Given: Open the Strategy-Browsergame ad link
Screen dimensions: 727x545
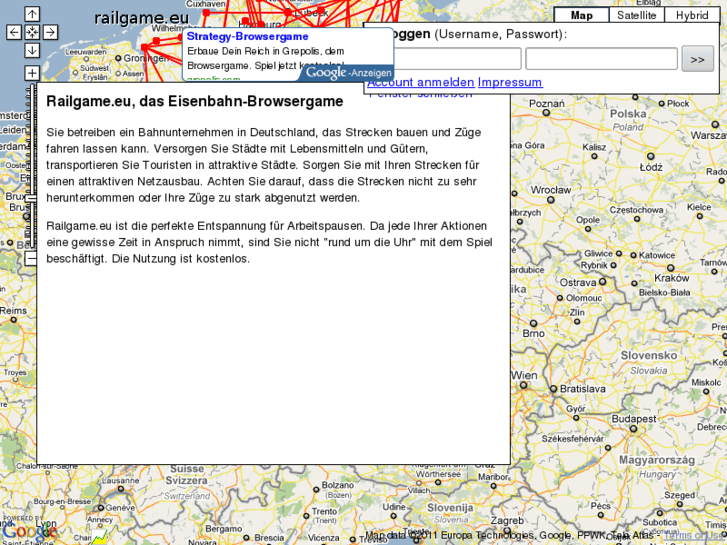Looking at the screenshot, I should coord(248,37).
